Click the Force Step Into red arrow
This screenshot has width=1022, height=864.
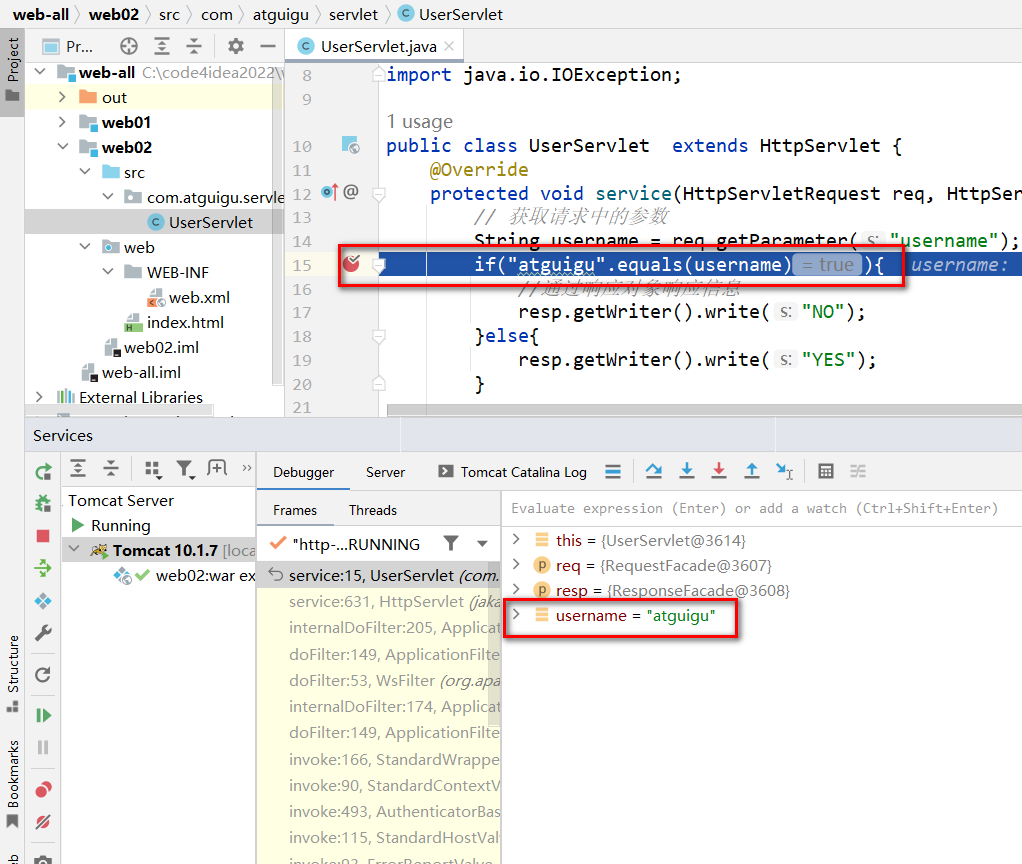click(718, 471)
